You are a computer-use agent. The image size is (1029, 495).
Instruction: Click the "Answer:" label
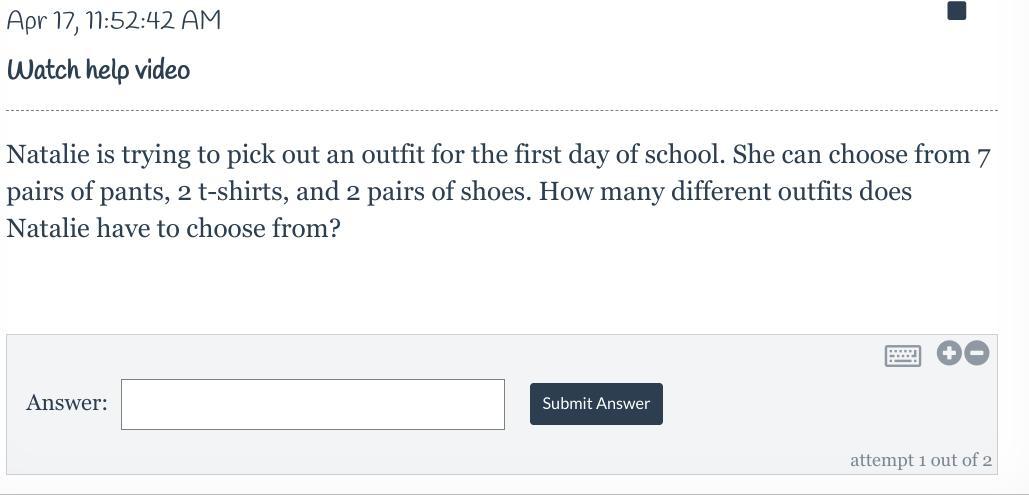tap(66, 403)
